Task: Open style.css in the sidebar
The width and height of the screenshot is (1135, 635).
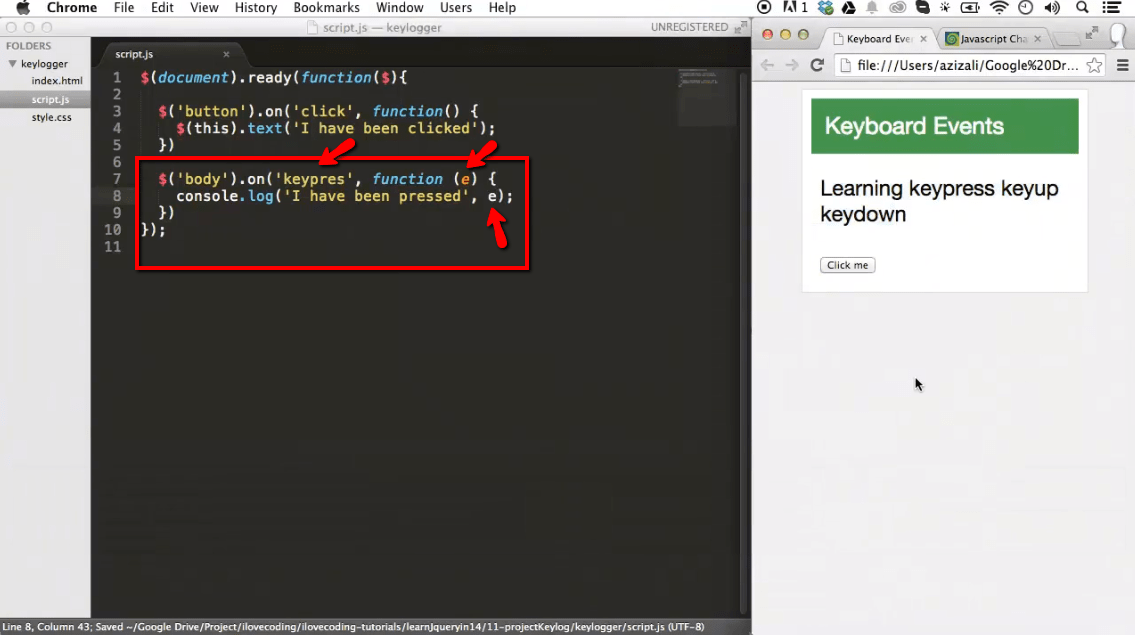Action: [51, 117]
